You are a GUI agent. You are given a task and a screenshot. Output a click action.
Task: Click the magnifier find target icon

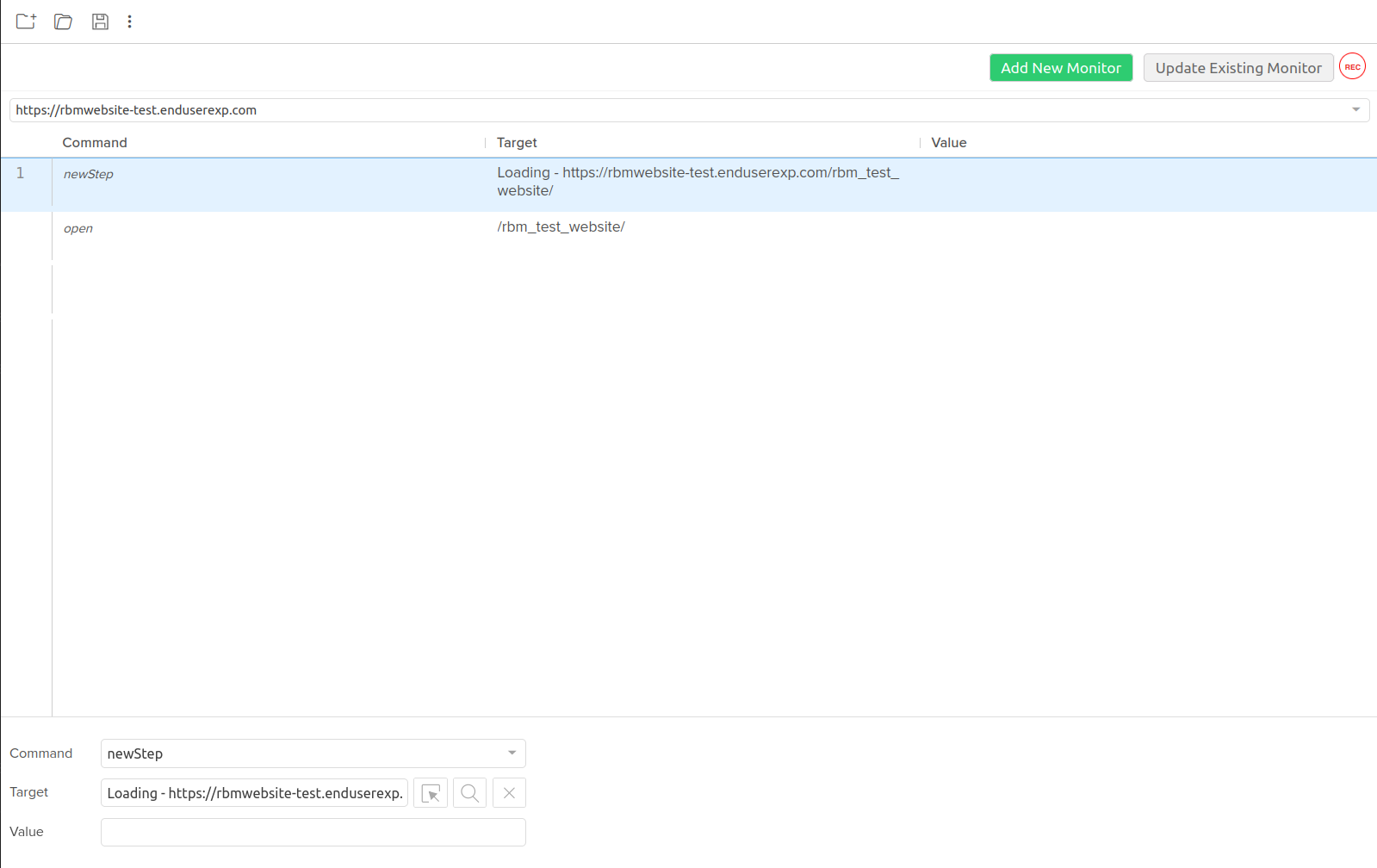(x=469, y=793)
